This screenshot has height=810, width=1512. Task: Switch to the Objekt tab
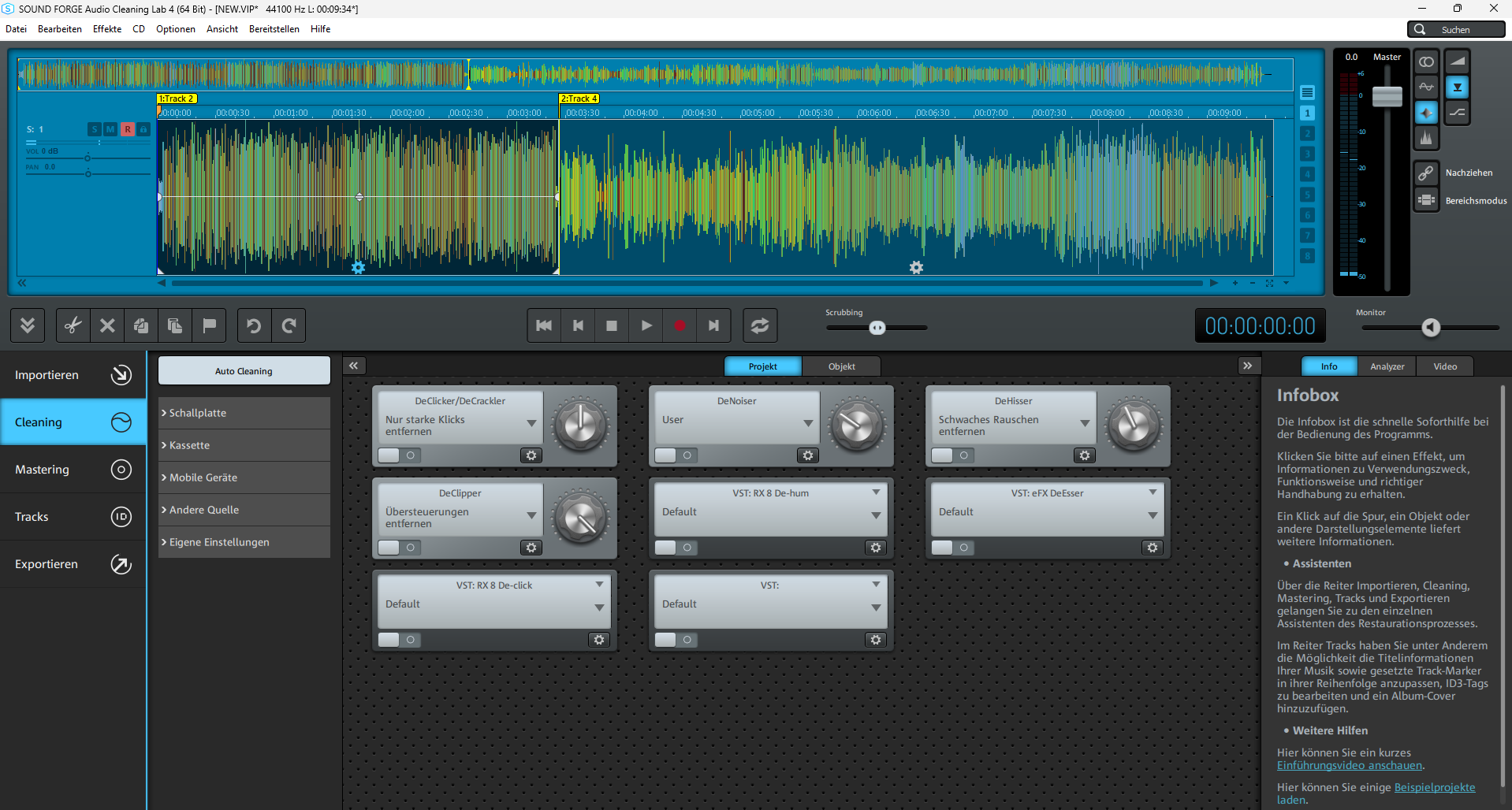point(841,366)
